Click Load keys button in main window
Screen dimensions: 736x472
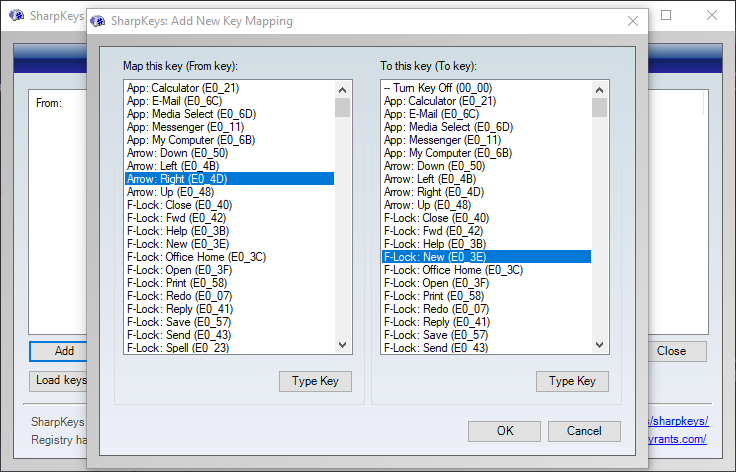[58, 381]
